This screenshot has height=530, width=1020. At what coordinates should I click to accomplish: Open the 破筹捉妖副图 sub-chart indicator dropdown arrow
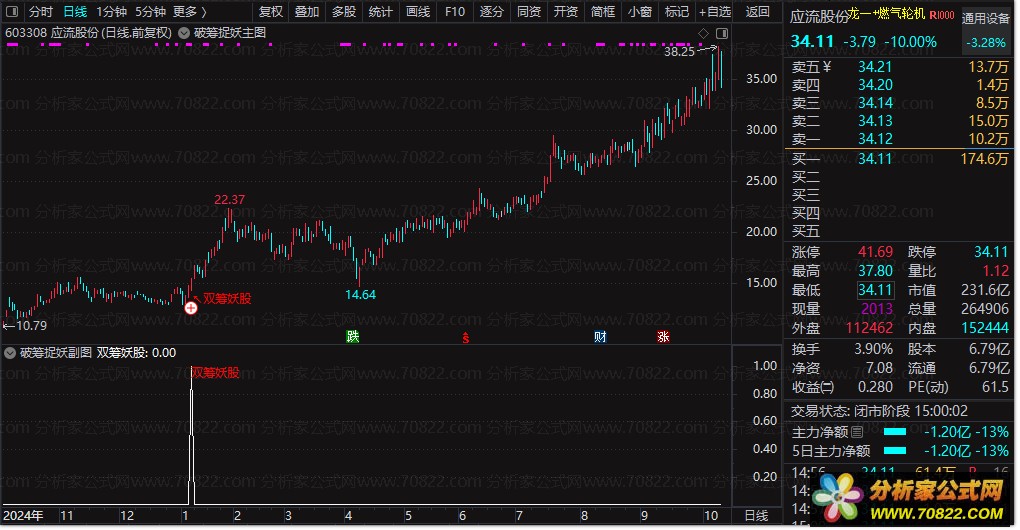point(10,352)
